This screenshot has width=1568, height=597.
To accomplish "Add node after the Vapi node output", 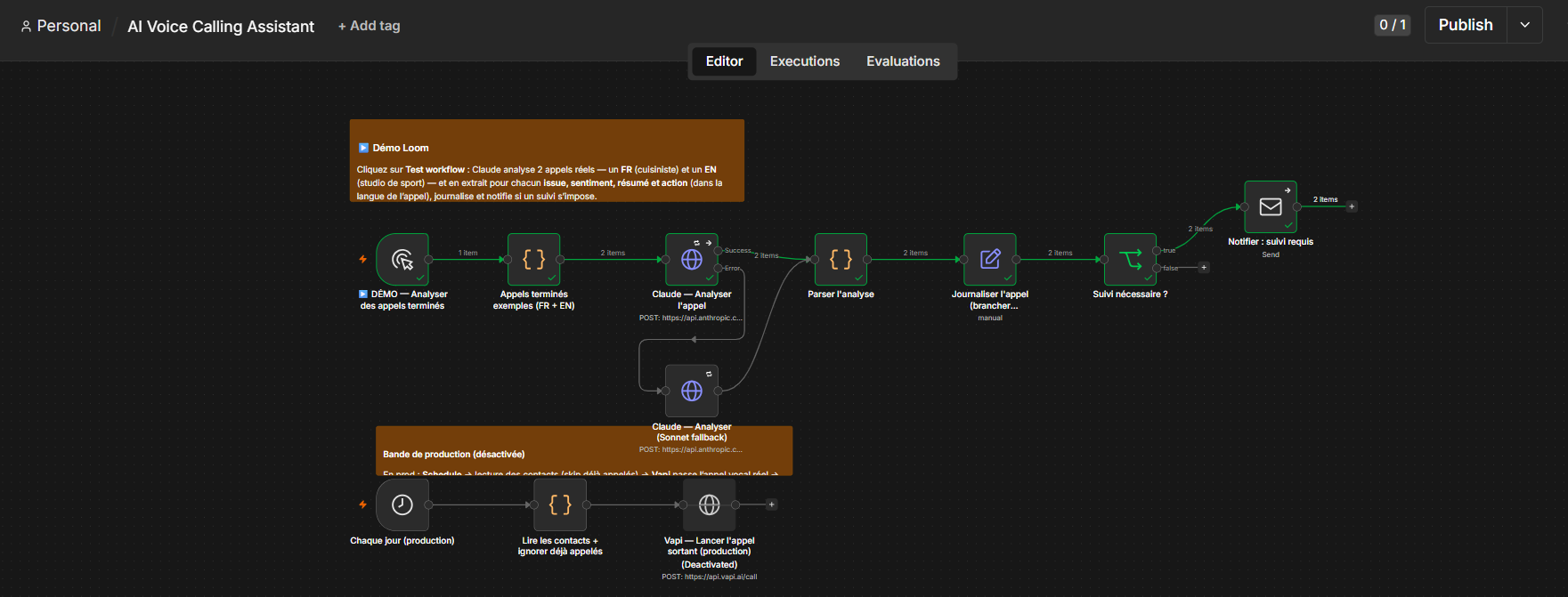I will click(x=772, y=504).
